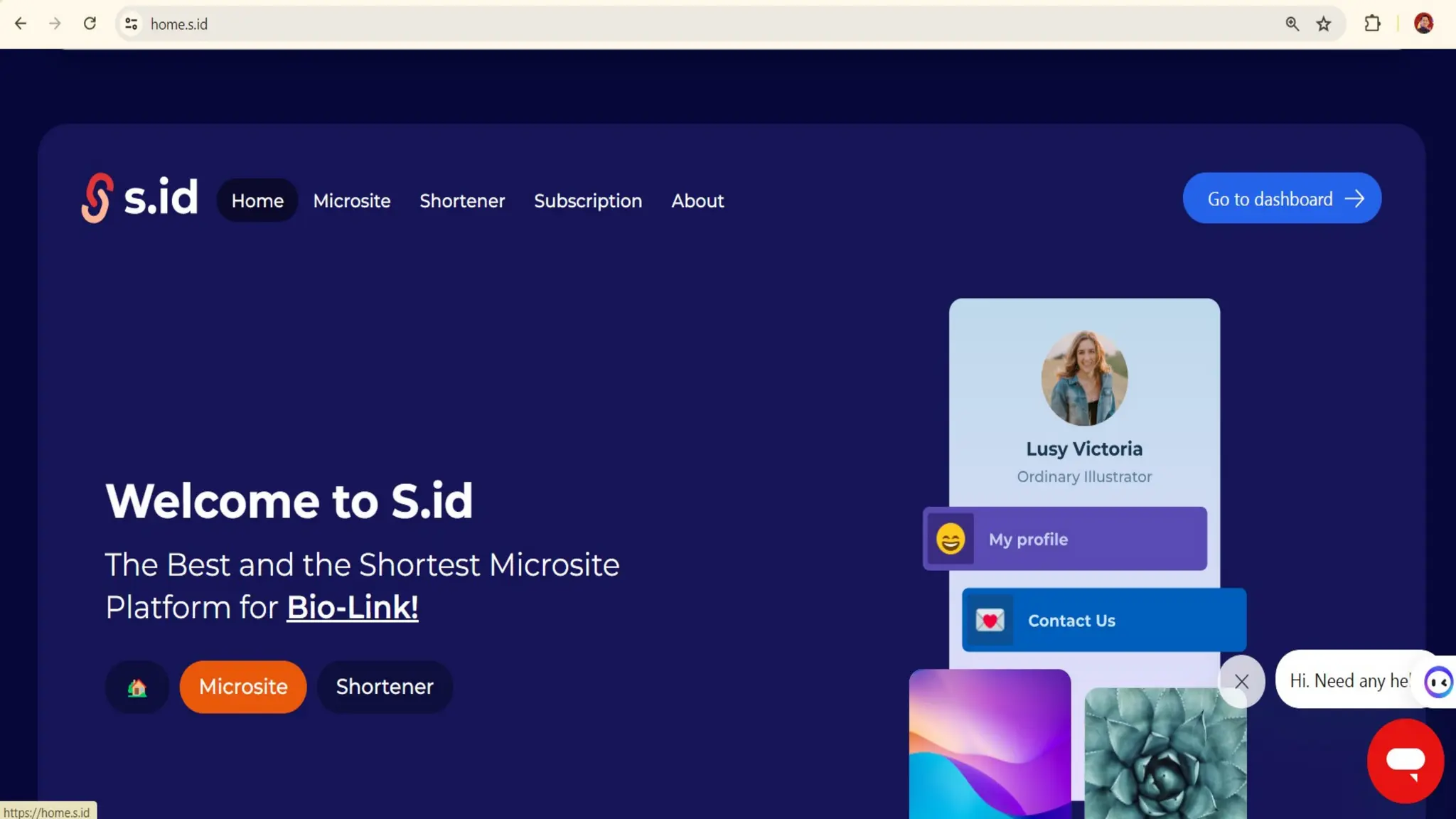This screenshot has width=1456, height=819.
Task: Select the orange Microsite pill
Action: pyautogui.click(x=243, y=687)
